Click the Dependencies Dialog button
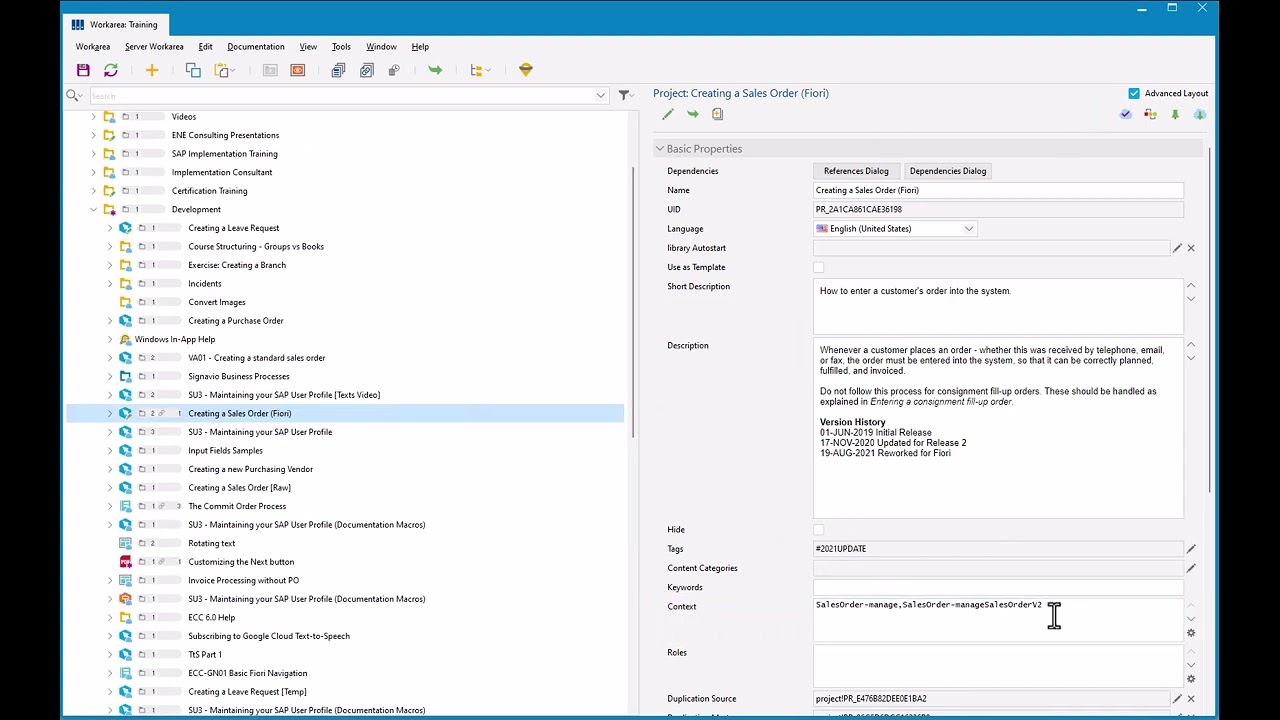This screenshot has height=720, width=1280. (948, 171)
